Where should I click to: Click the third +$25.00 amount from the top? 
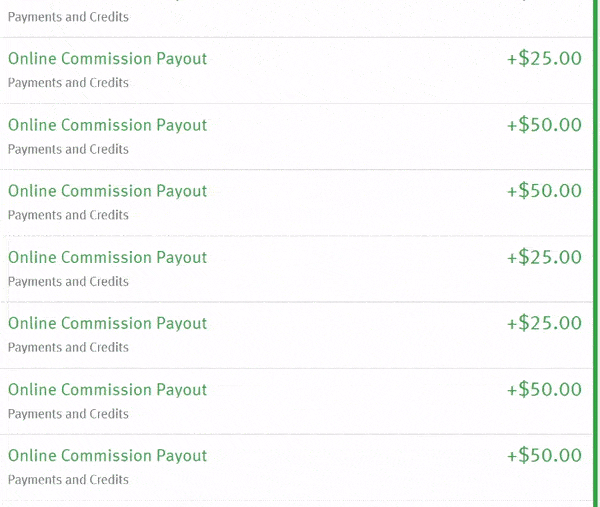point(544,323)
